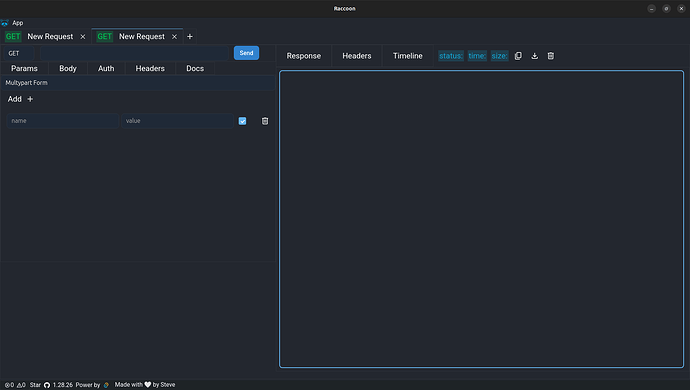Image resolution: width=690 pixels, height=390 pixels.
Task: Click the request URL input field
Action: [135, 53]
